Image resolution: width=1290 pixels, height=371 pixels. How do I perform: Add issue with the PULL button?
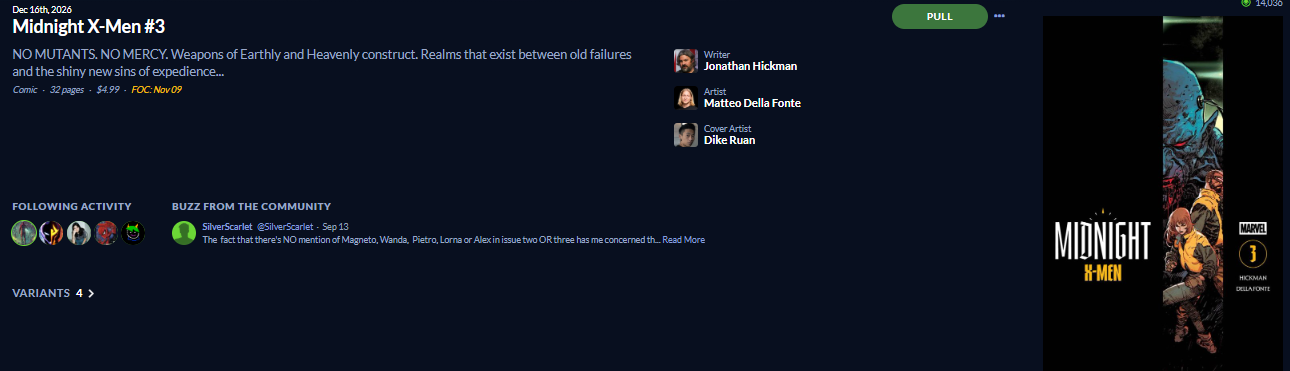click(940, 16)
